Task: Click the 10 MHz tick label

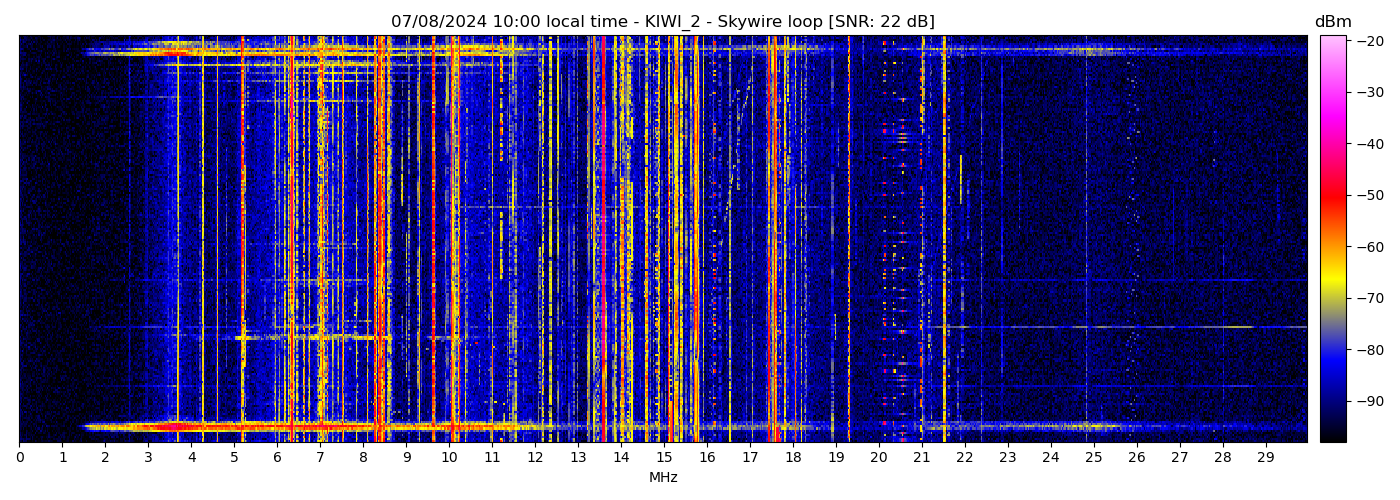Action: pyautogui.click(x=449, y=458)
